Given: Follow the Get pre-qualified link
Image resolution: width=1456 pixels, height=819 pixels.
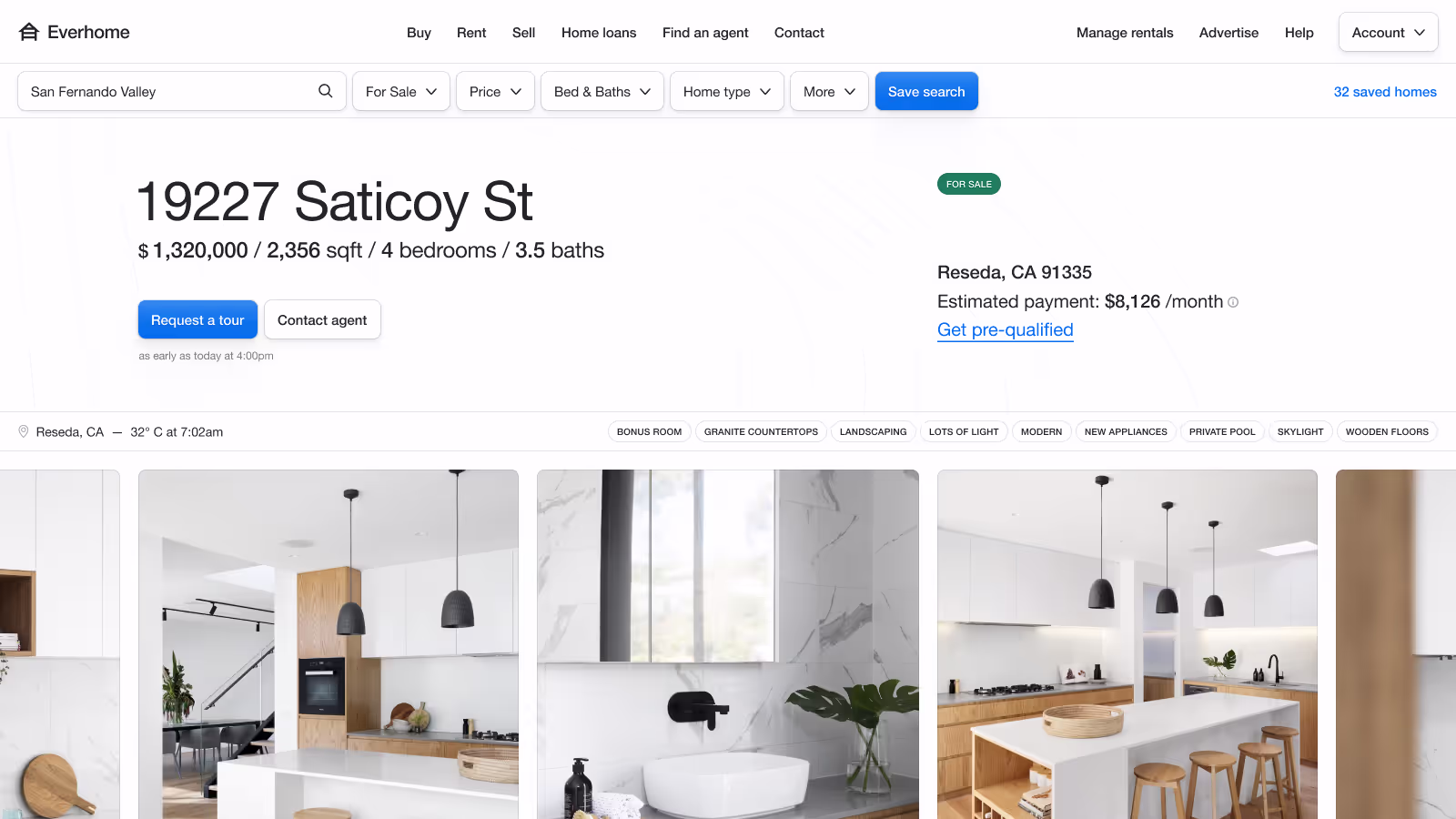Looking at the screenshot, I should point(1006,329).
